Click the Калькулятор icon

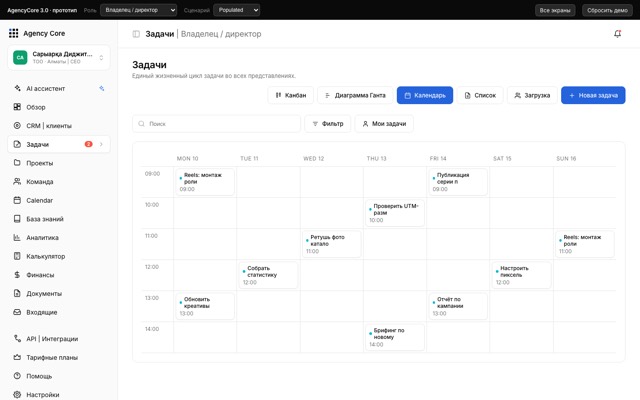pos(17,256)
